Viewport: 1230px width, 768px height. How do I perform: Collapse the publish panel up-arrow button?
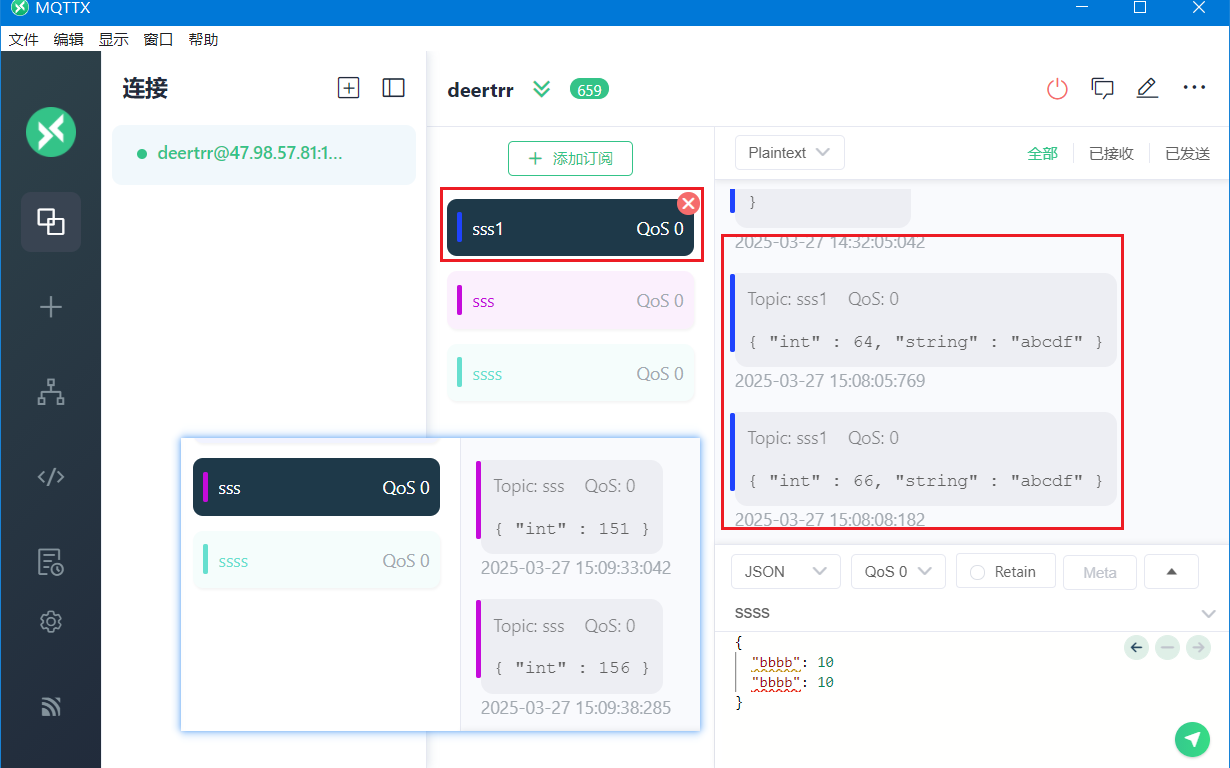click(1171, 572)
